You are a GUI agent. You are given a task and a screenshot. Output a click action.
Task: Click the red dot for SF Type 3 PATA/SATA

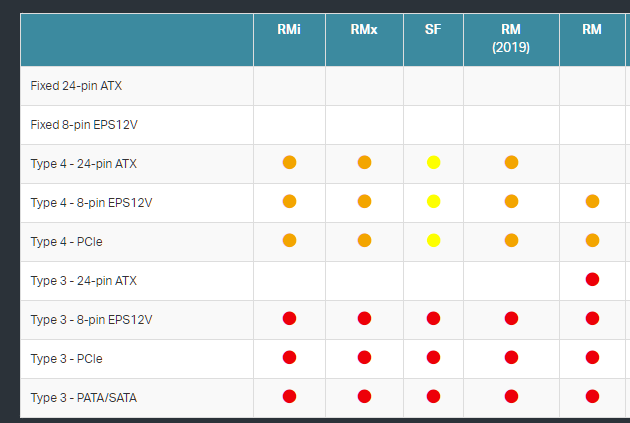pyautogui.click(x=434, y=396)
